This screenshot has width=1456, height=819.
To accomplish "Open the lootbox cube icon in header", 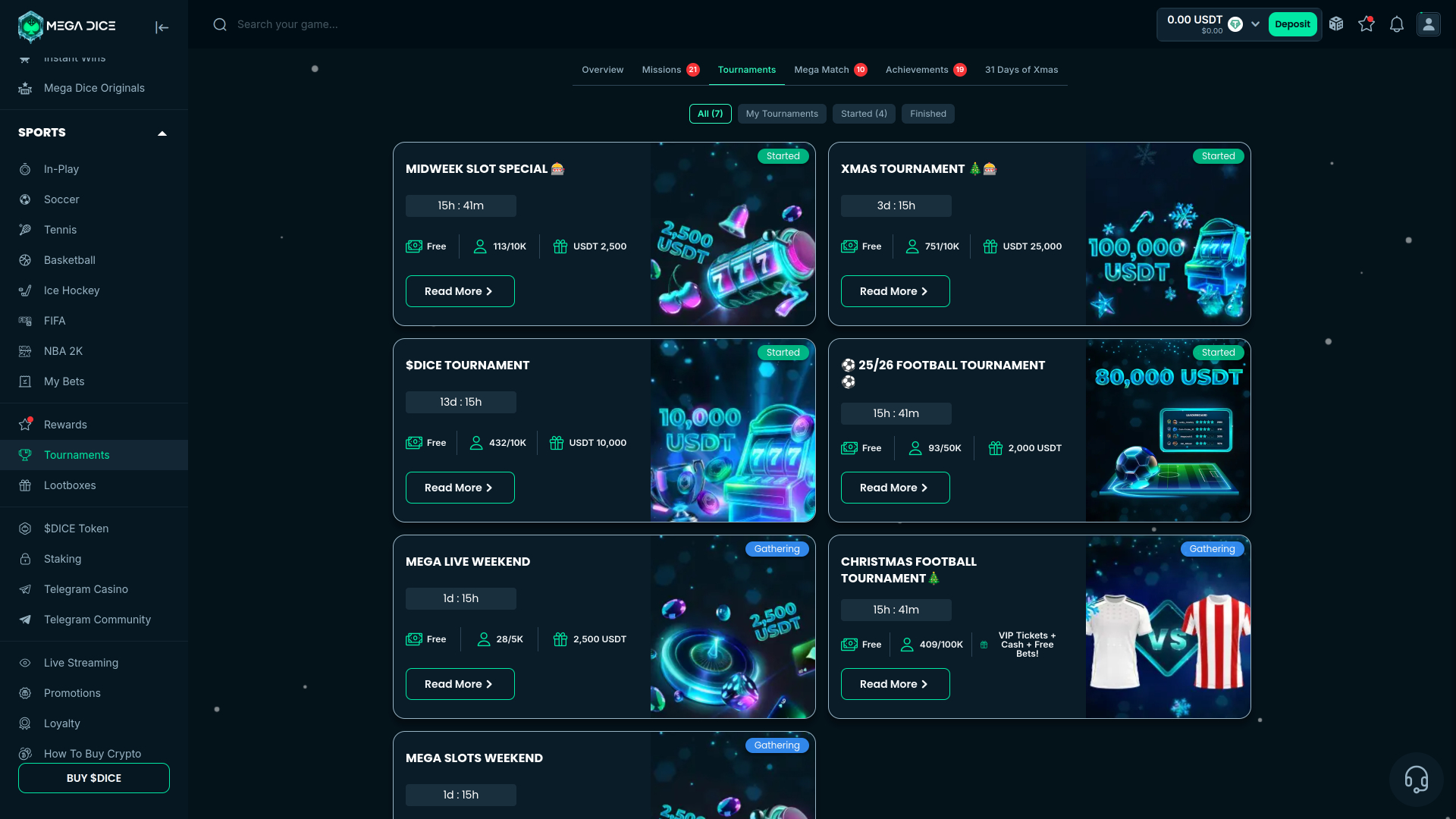I will (1336, 24).
